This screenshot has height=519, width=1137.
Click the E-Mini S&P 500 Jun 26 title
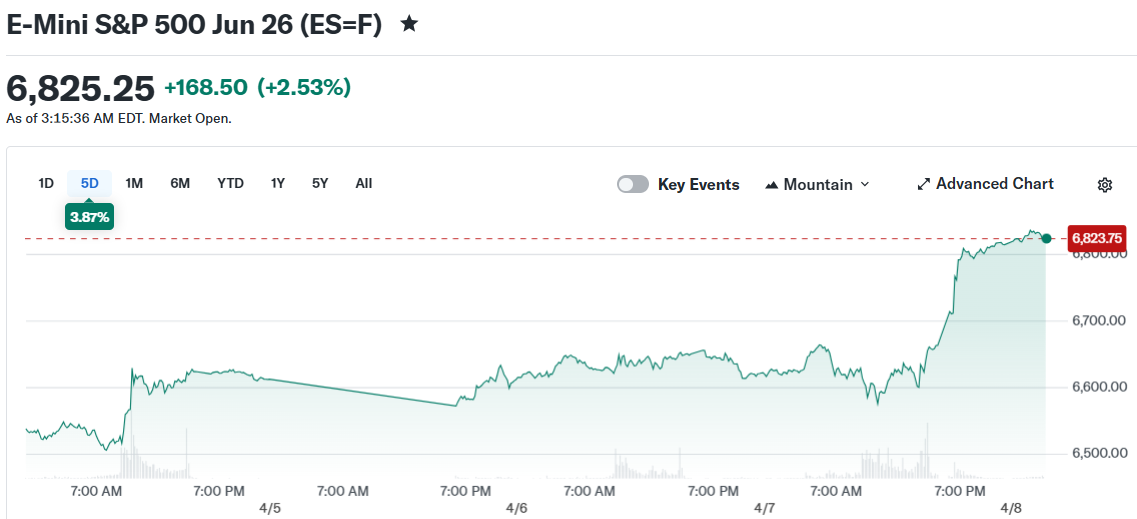coord(194,25)
